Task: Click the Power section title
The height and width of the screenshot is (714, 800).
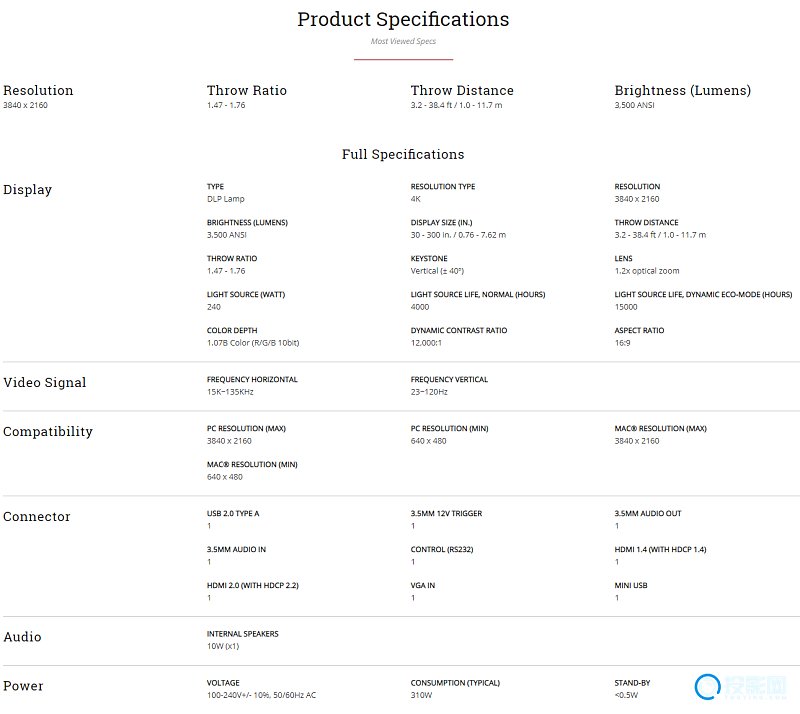Action: click(23, 686)
